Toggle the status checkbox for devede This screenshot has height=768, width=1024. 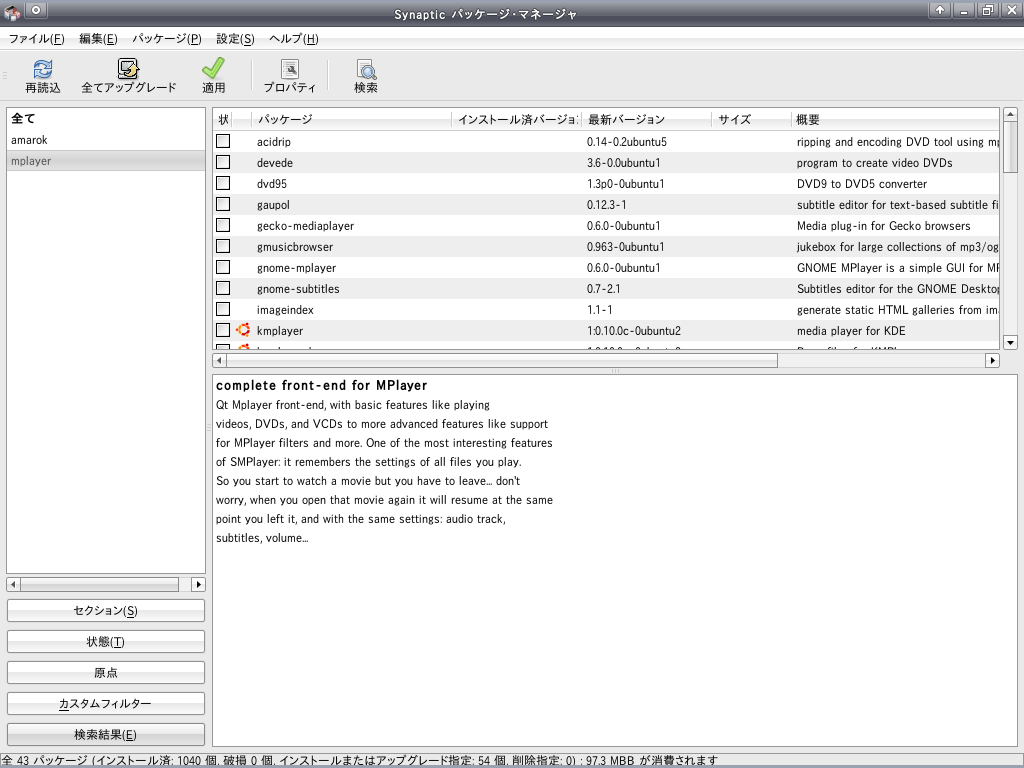223,162
